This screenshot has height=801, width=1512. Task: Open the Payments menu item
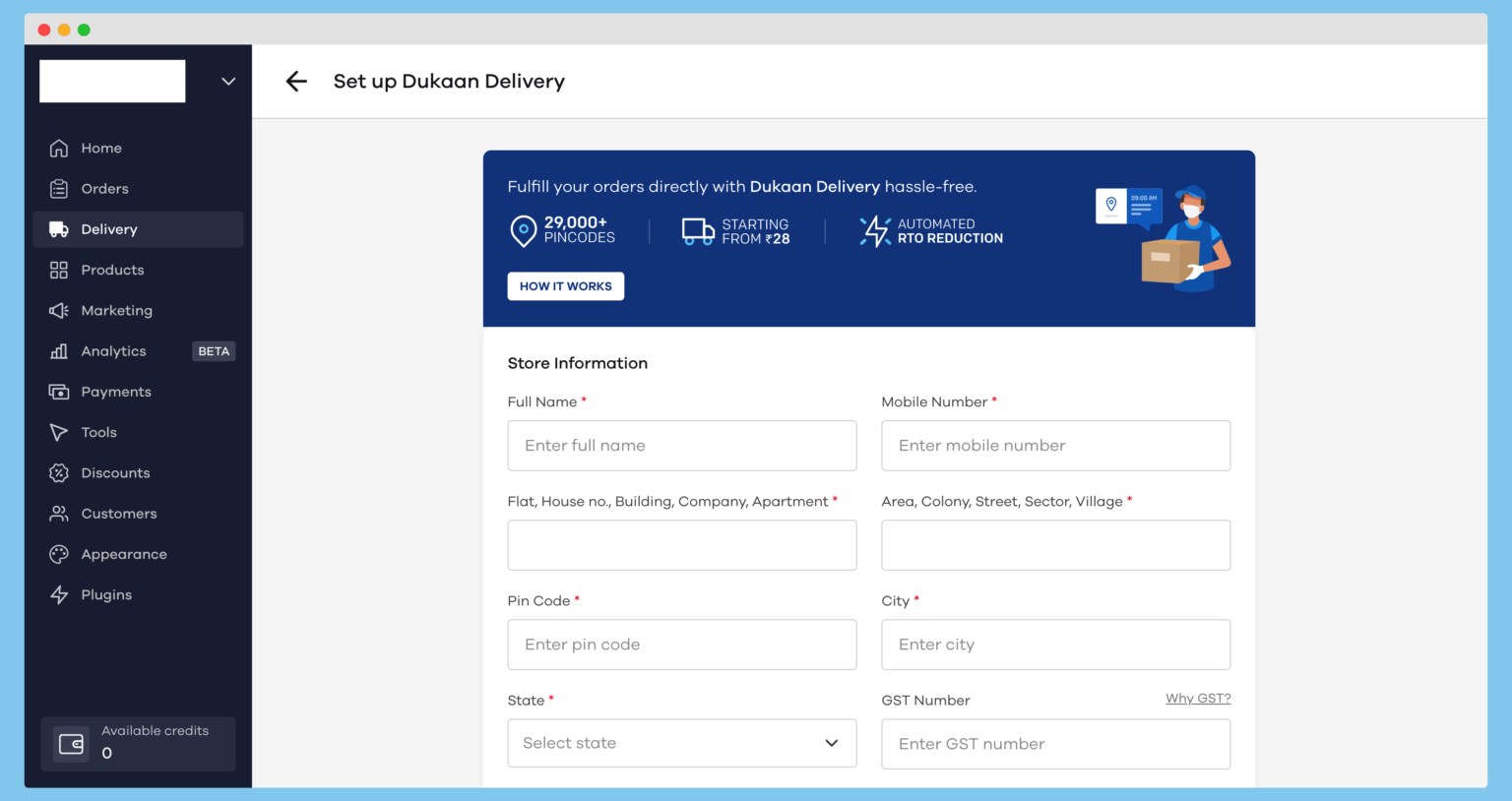138,392
